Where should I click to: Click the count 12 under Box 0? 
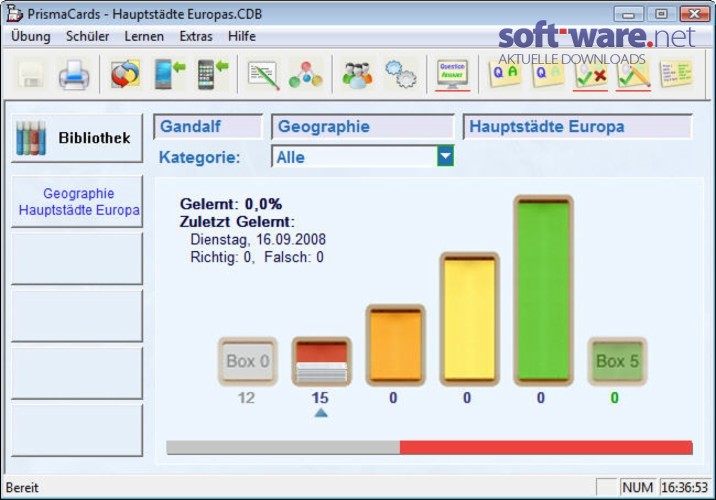246,398
